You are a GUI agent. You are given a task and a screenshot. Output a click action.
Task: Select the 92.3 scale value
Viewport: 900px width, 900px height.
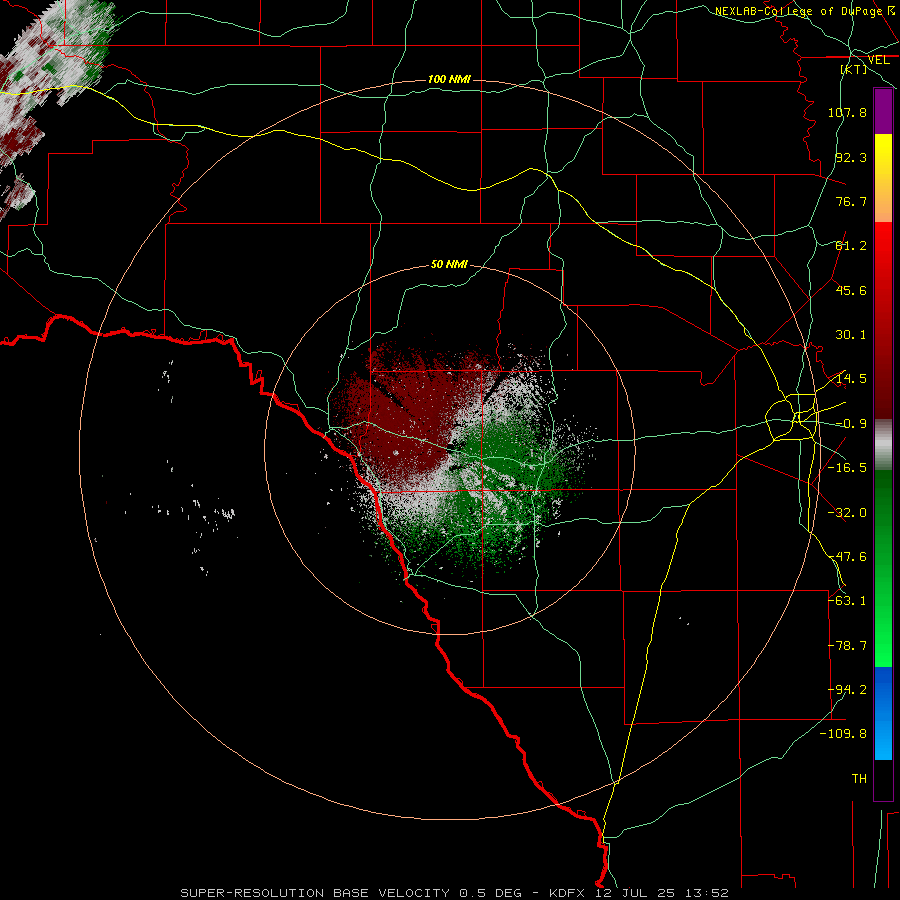pos(851,157)
